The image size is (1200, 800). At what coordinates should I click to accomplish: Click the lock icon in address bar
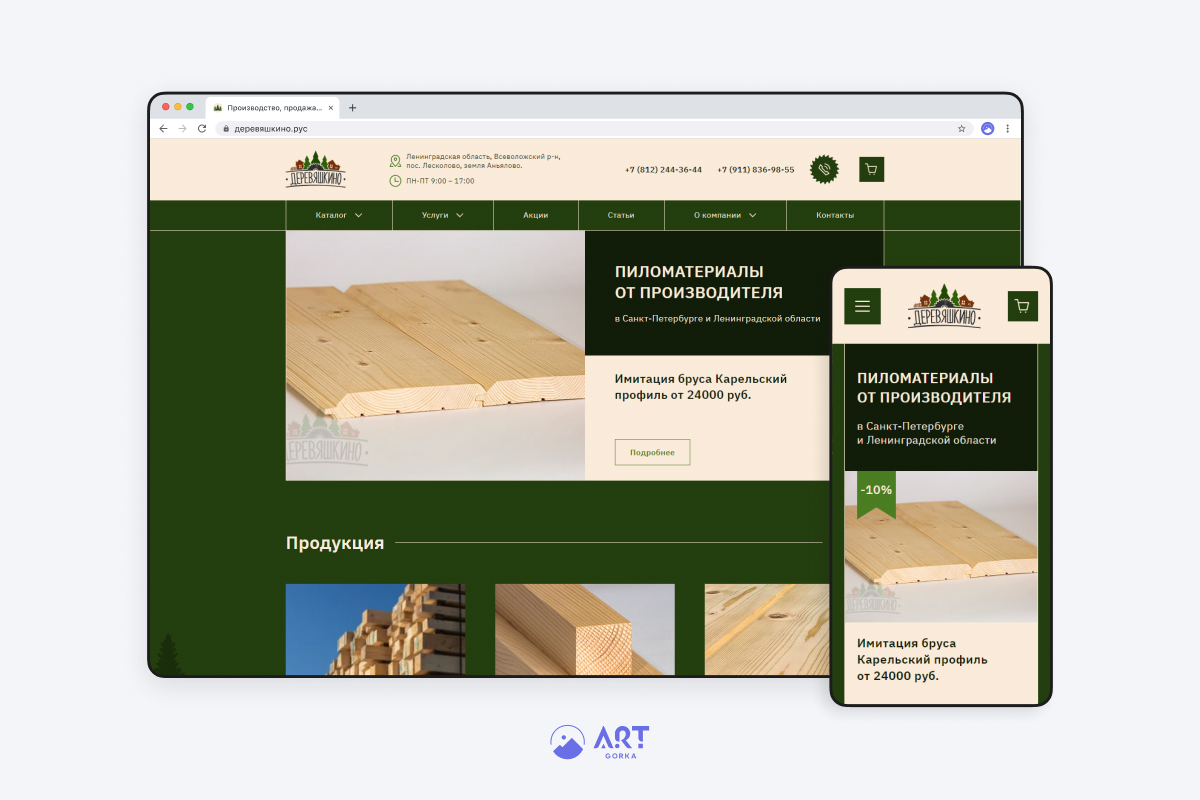click(x=226, y=128)
